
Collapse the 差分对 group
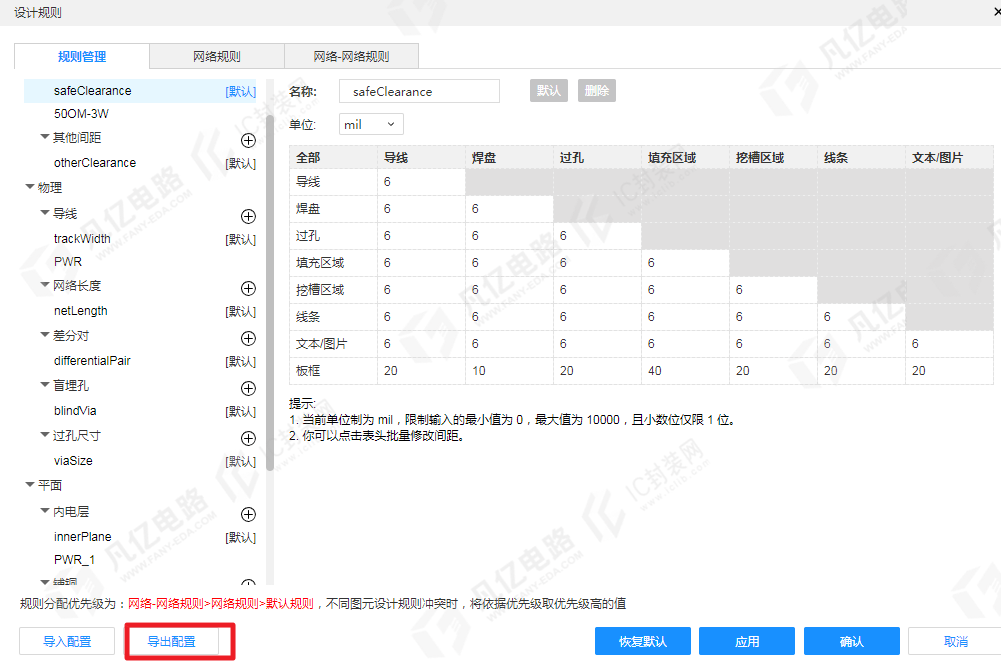(x=45, y=334)
